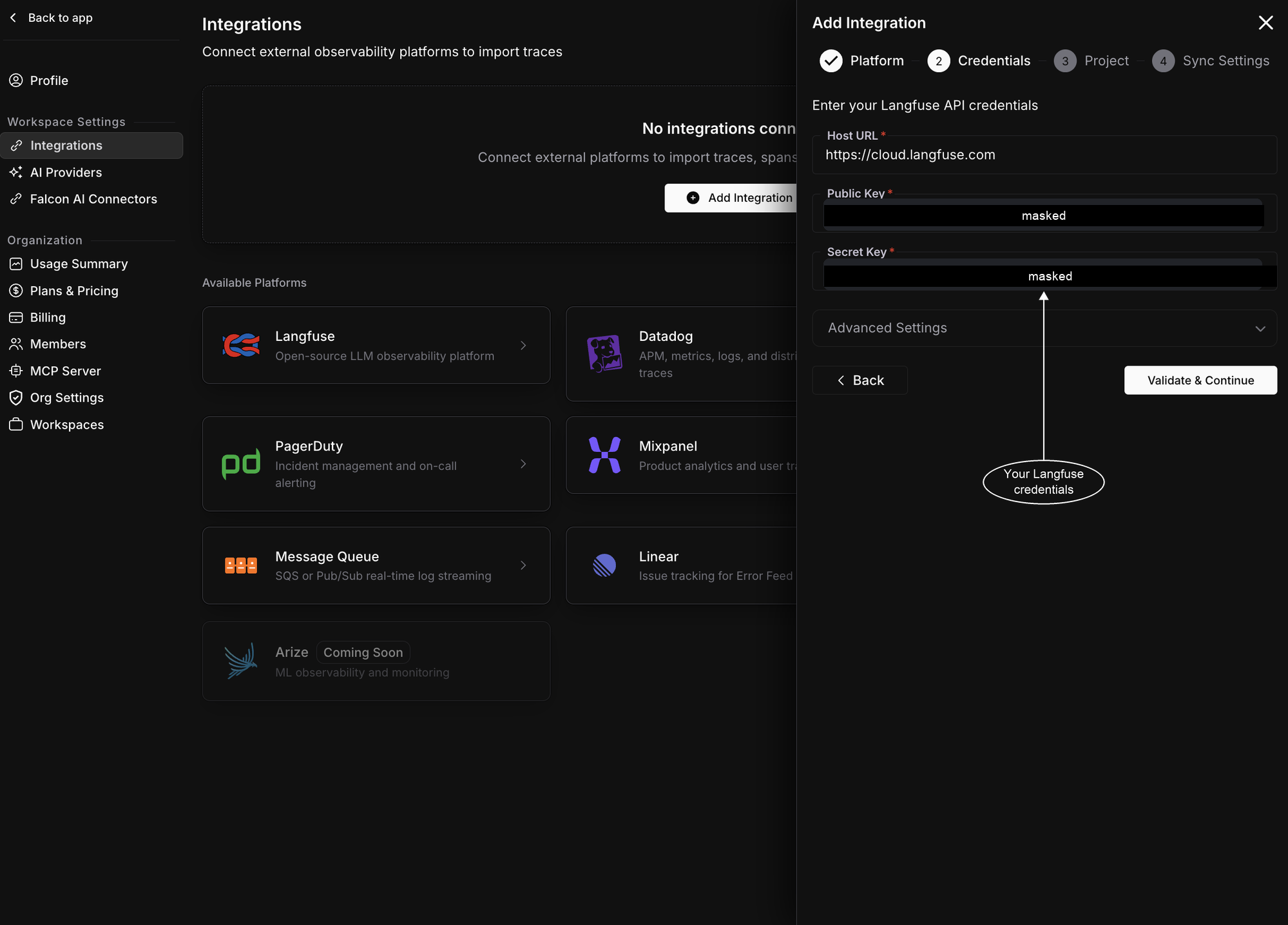Image resolution: width=1288 pixels, height=925 pixels.
Task: Click the Org Settings shield icon
Action: [x=16, y=398]
